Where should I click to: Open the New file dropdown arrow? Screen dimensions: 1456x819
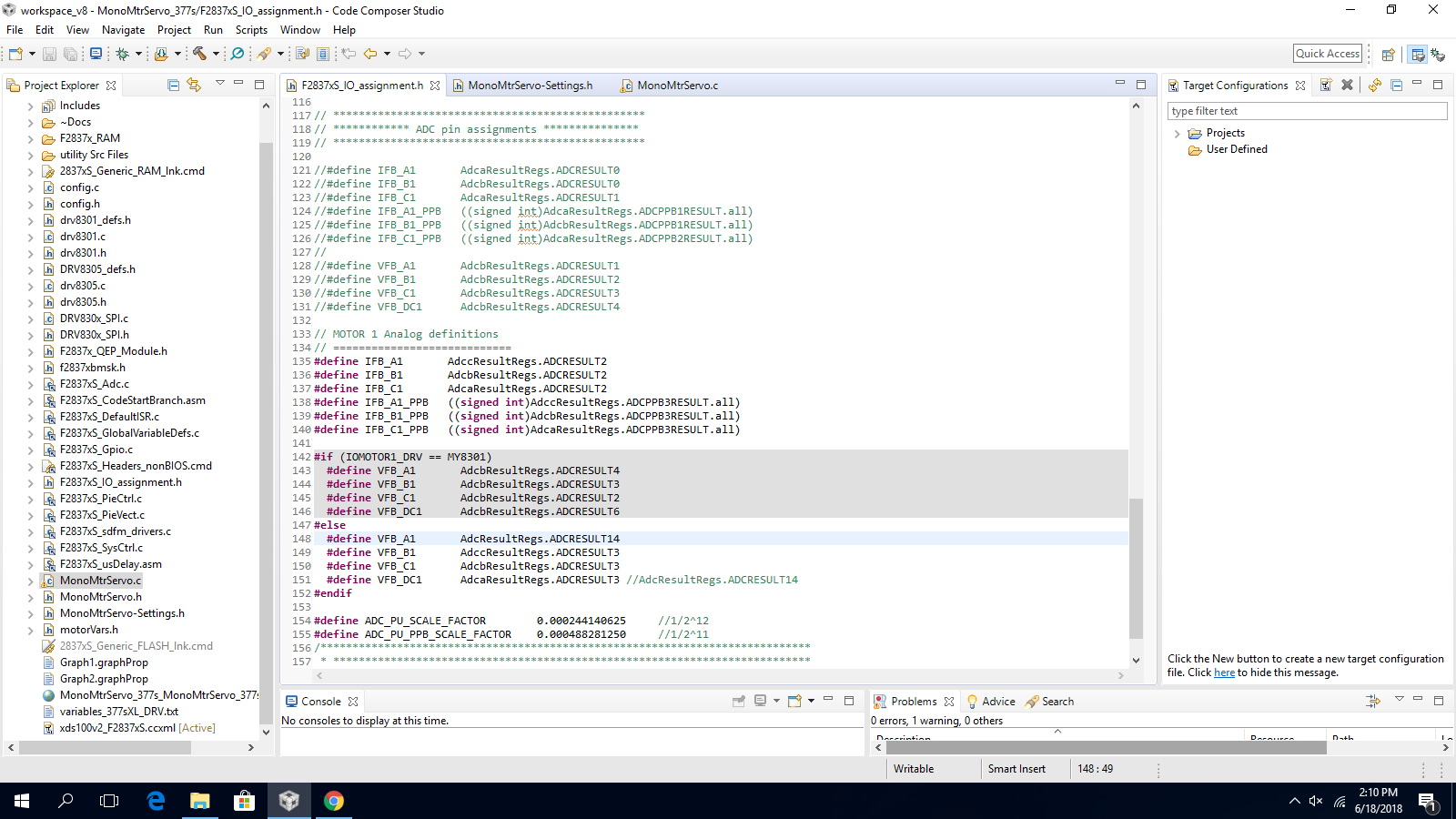tap(32, 54)
